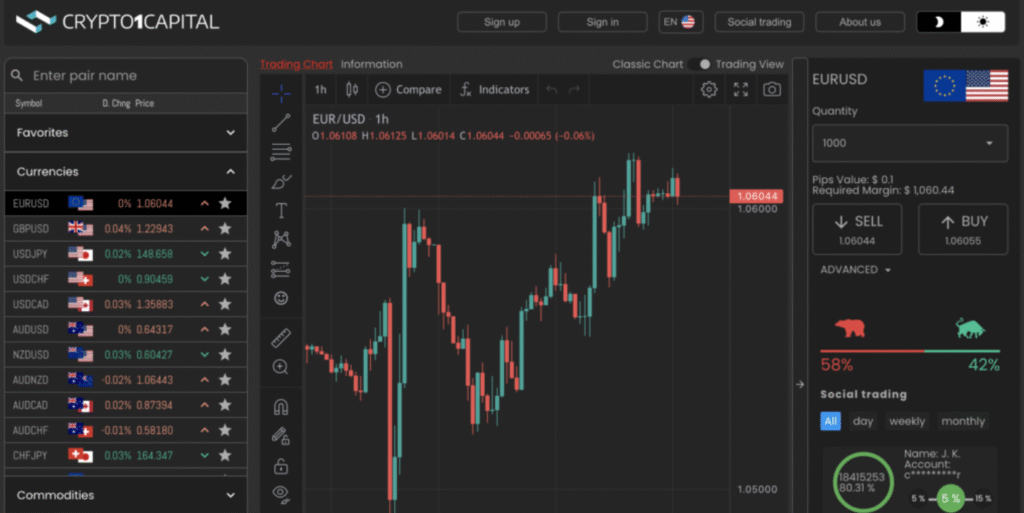Open the Information tab
The width and height of the screenshot is (1024, 513).
click(372, 64)
